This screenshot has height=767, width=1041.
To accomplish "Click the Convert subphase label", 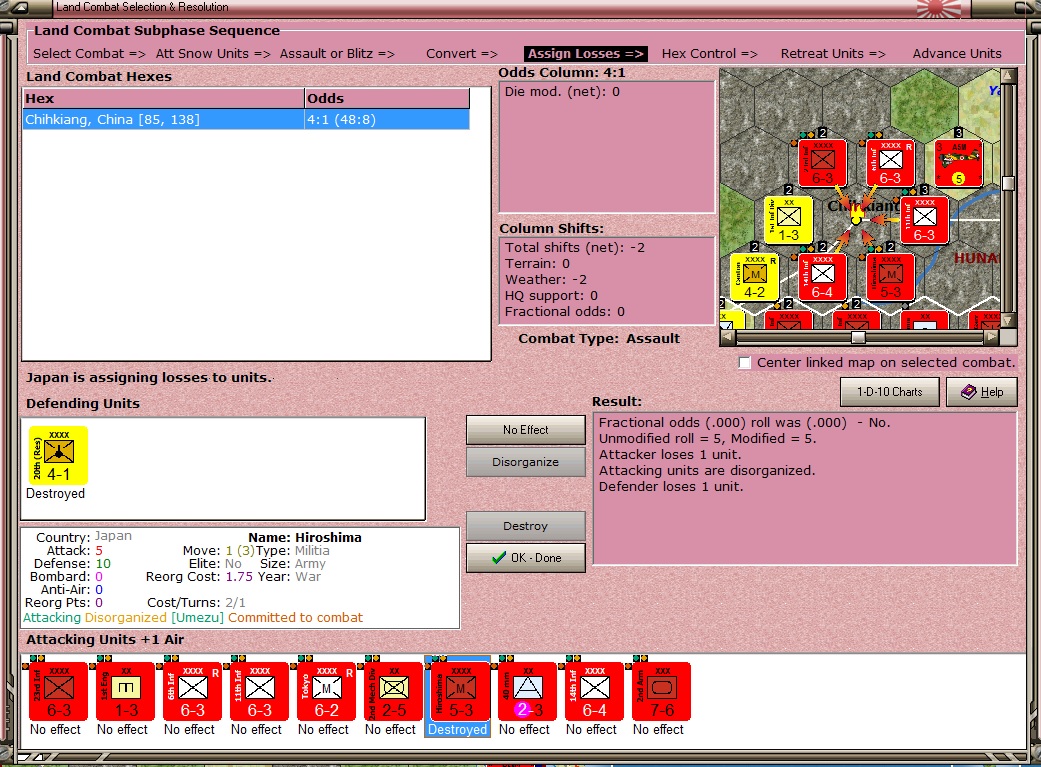I will [x=462, y=54].
